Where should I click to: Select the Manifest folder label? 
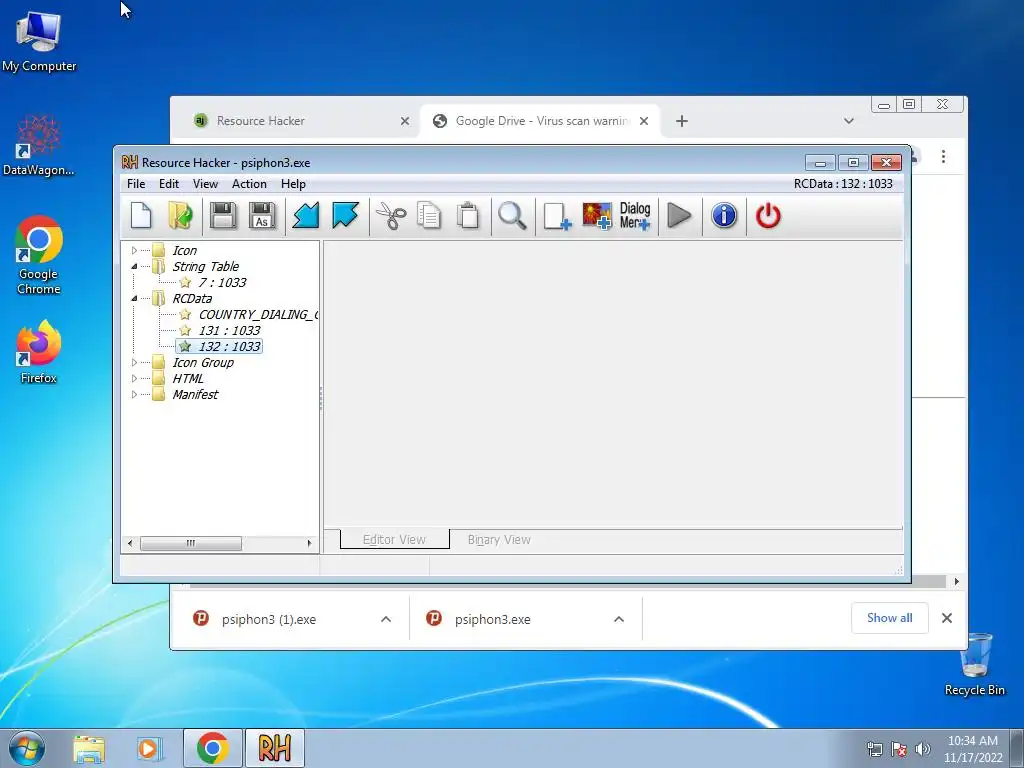pos(195,394)
